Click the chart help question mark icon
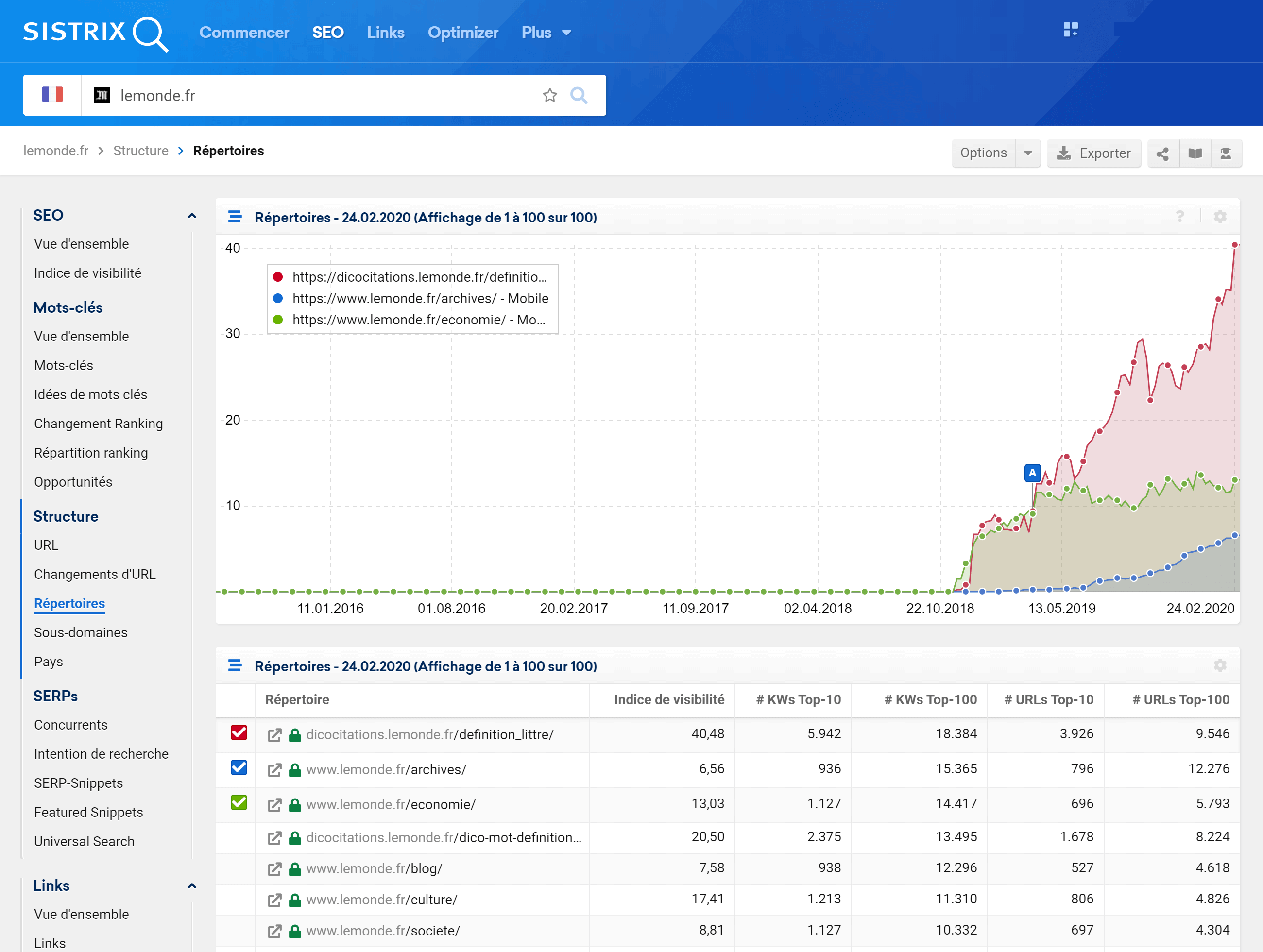 click(1179, 216)
